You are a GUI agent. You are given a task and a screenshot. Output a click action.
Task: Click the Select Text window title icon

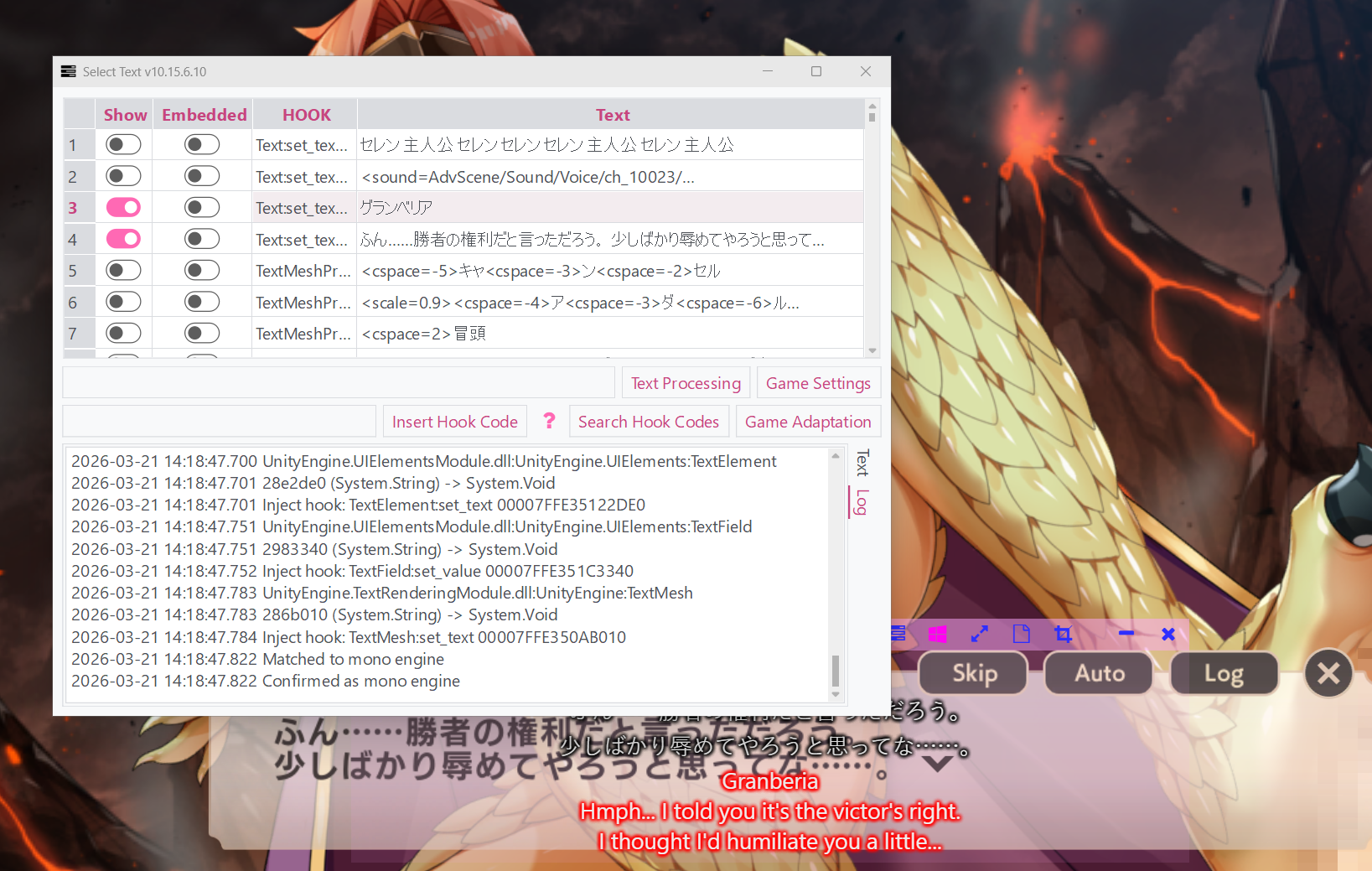(x=69, y=72)
